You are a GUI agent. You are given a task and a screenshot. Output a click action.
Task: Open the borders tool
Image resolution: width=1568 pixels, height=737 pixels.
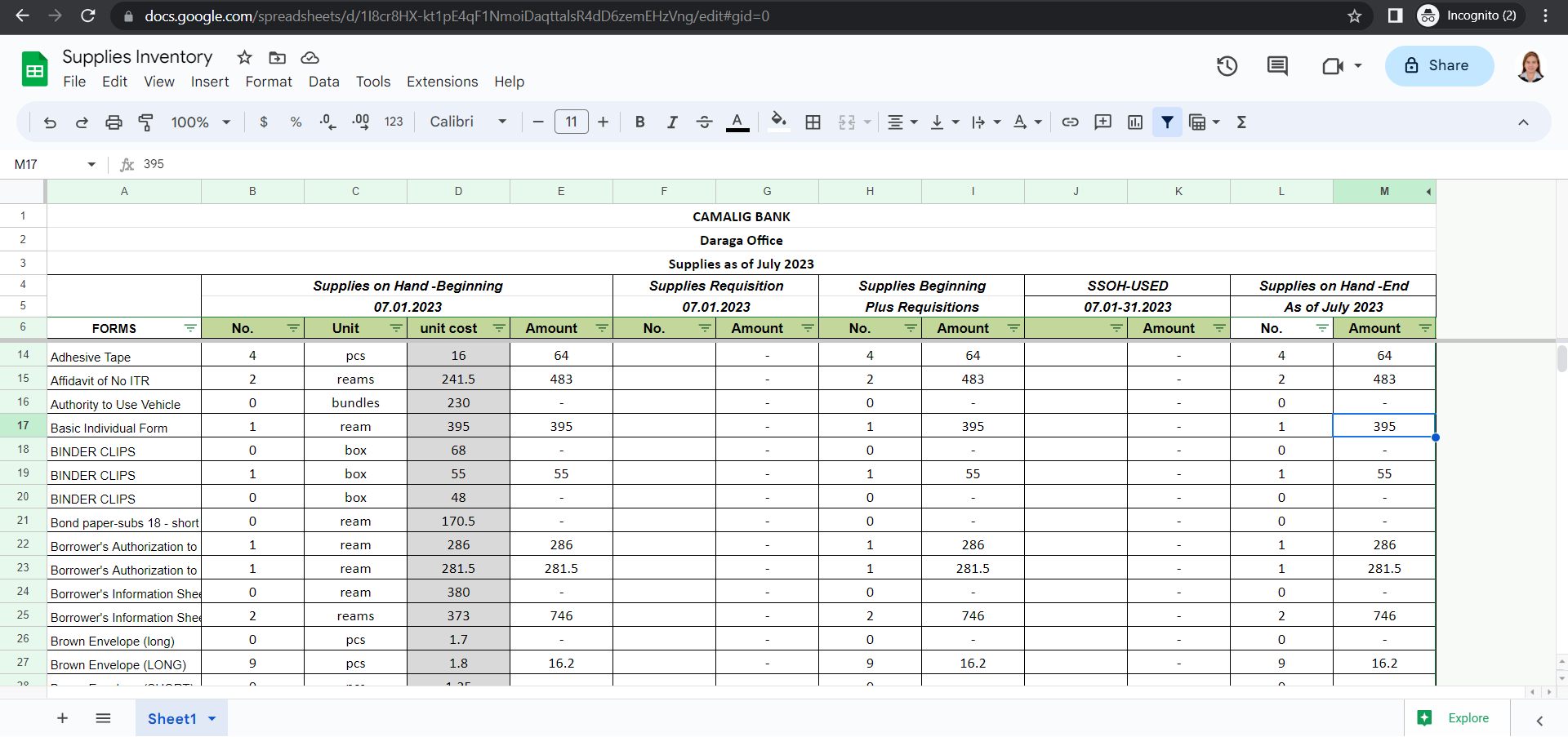pos(813,122)
